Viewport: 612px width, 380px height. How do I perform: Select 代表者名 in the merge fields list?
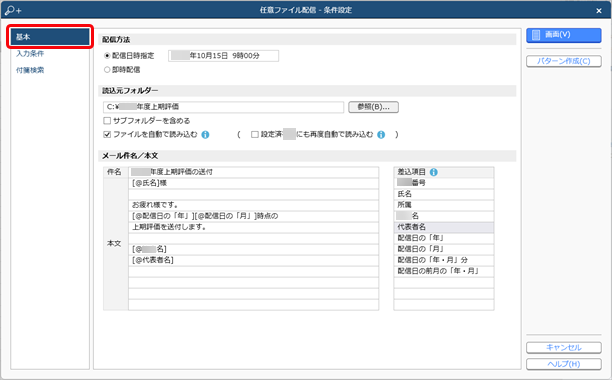click(x=444, y=227)
